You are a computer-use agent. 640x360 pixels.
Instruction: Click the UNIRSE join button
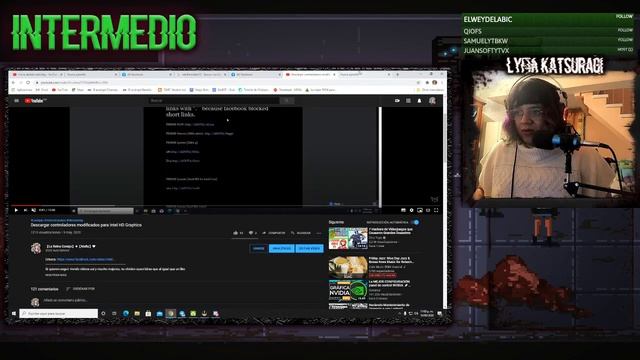[258, 248]
